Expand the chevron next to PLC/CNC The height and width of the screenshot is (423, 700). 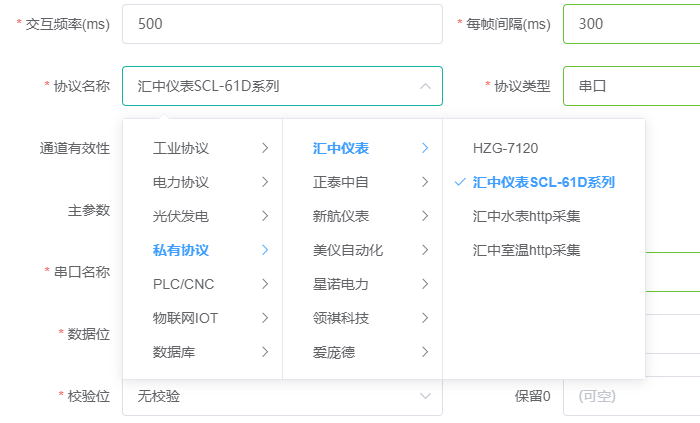[265, 284]
